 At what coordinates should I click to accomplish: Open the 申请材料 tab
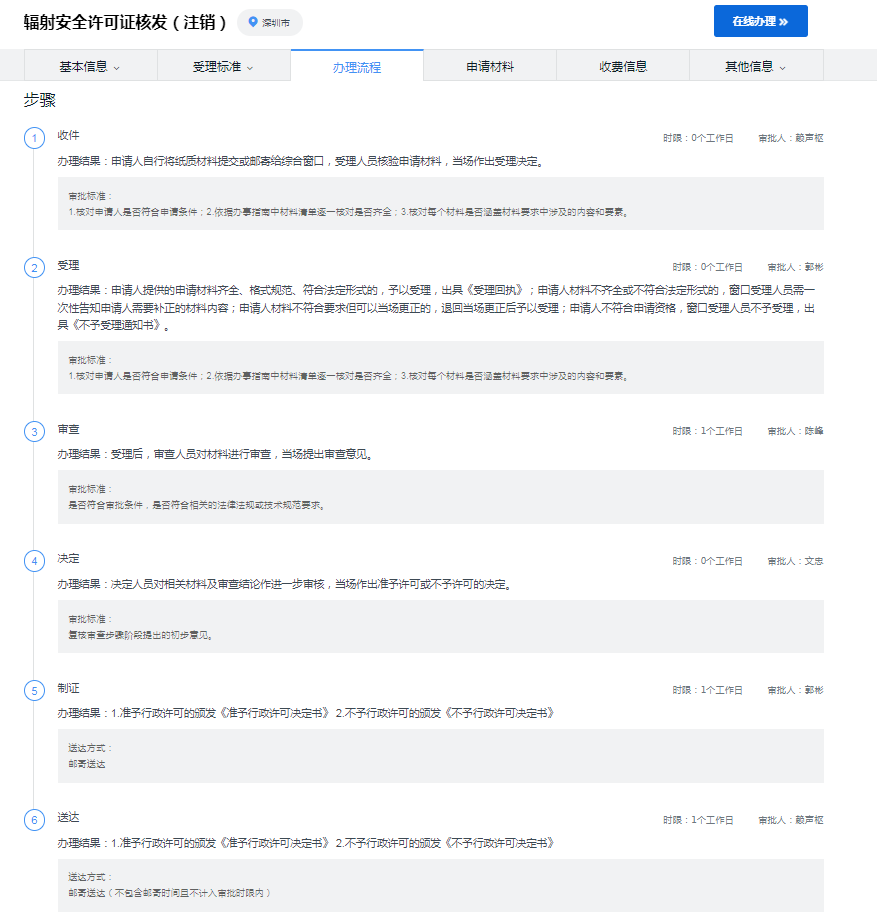[490, 67]
